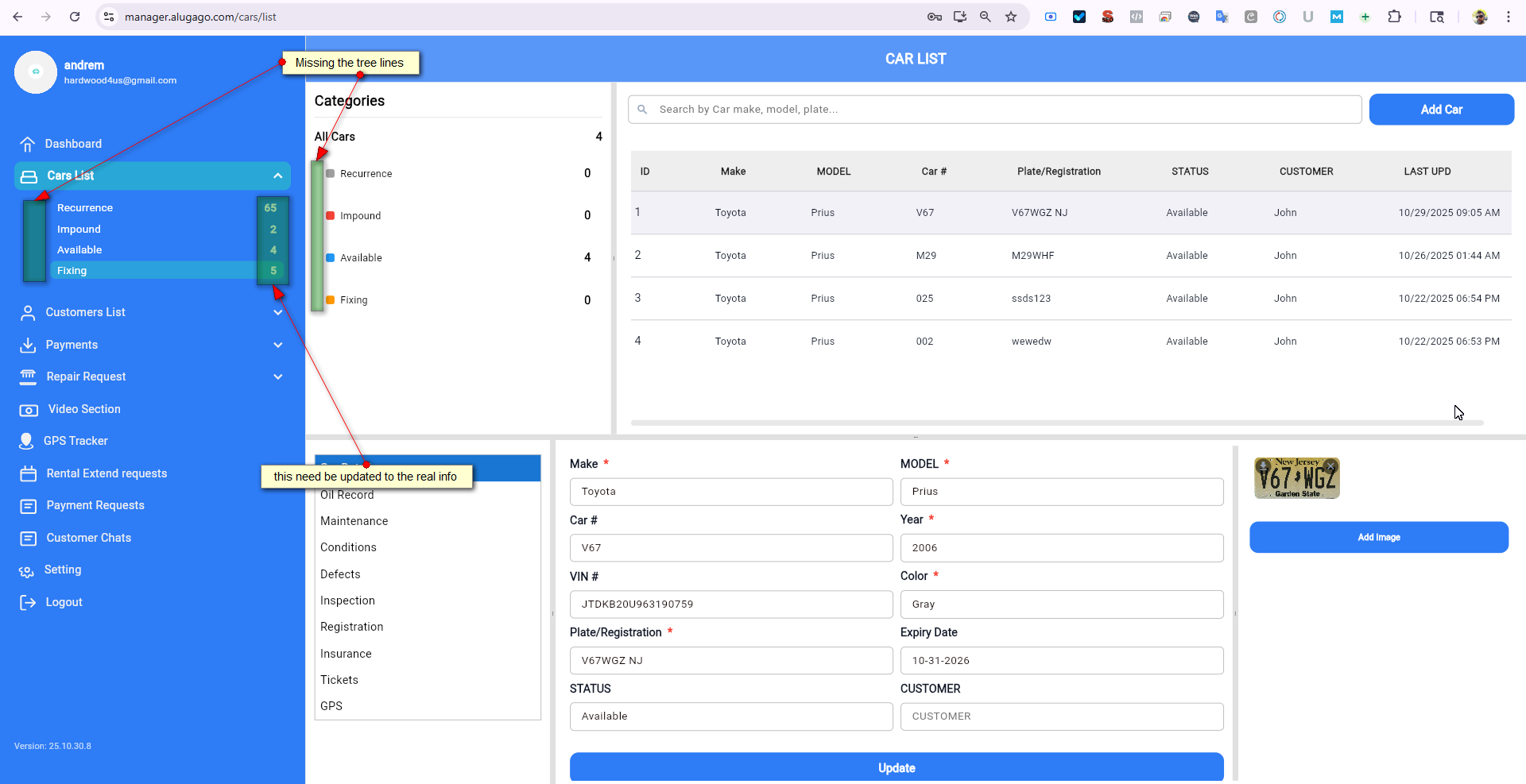Download the license plate image
This screenshot has width=1526, height=784.
(x=1263, y=465)
